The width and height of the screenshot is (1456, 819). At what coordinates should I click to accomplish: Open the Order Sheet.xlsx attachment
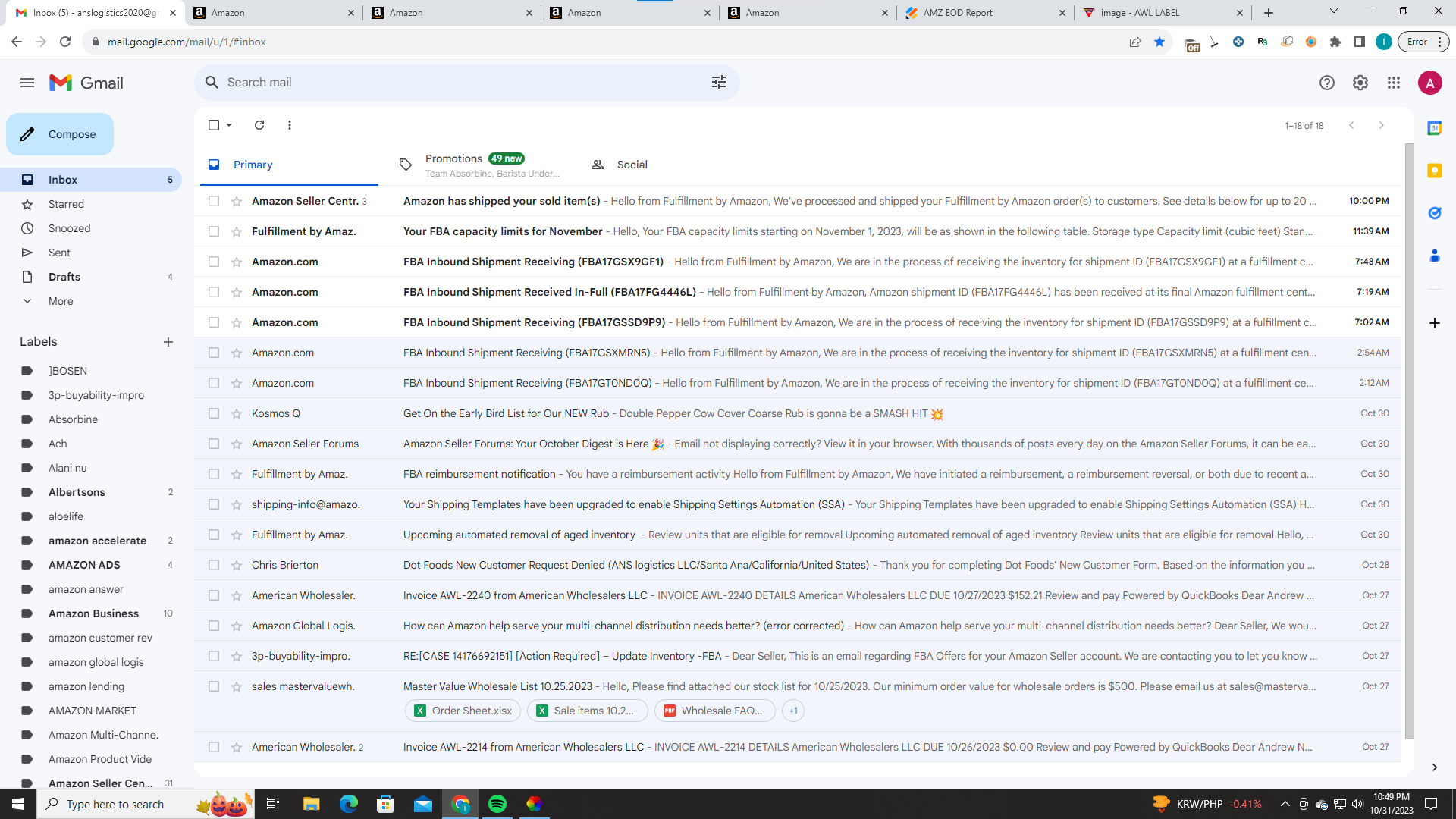[x=463, y=711]
